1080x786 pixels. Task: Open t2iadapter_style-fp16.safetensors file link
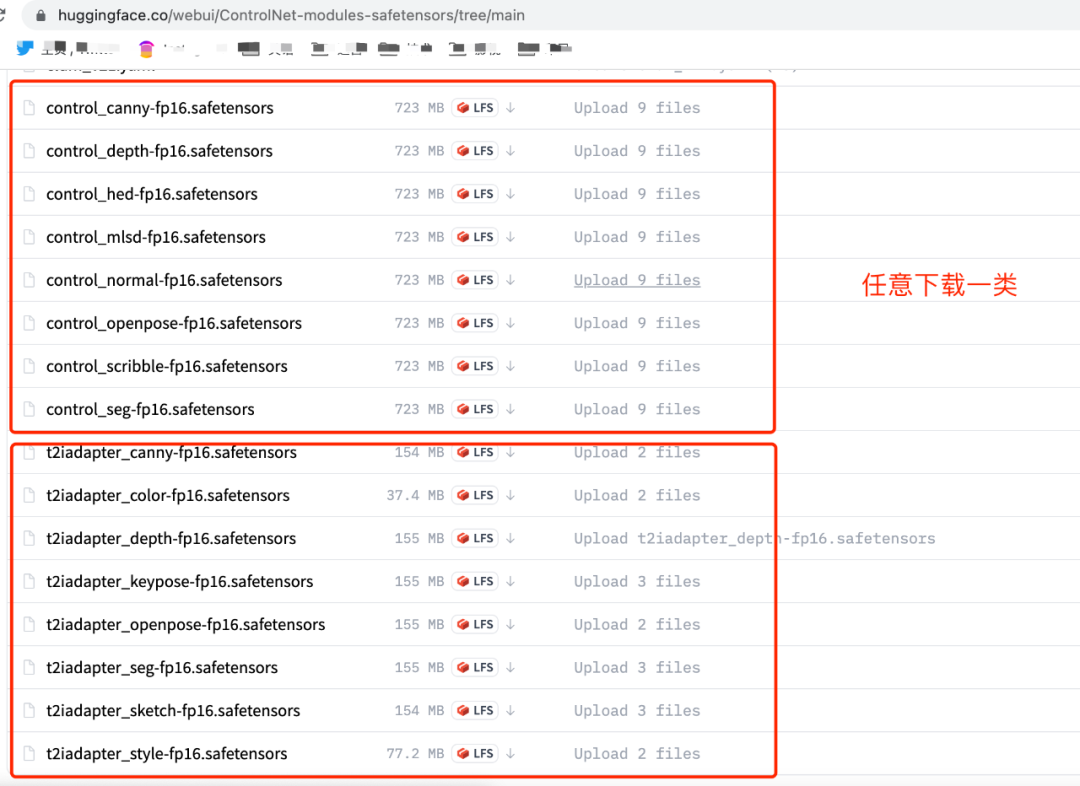pos(167,754)
